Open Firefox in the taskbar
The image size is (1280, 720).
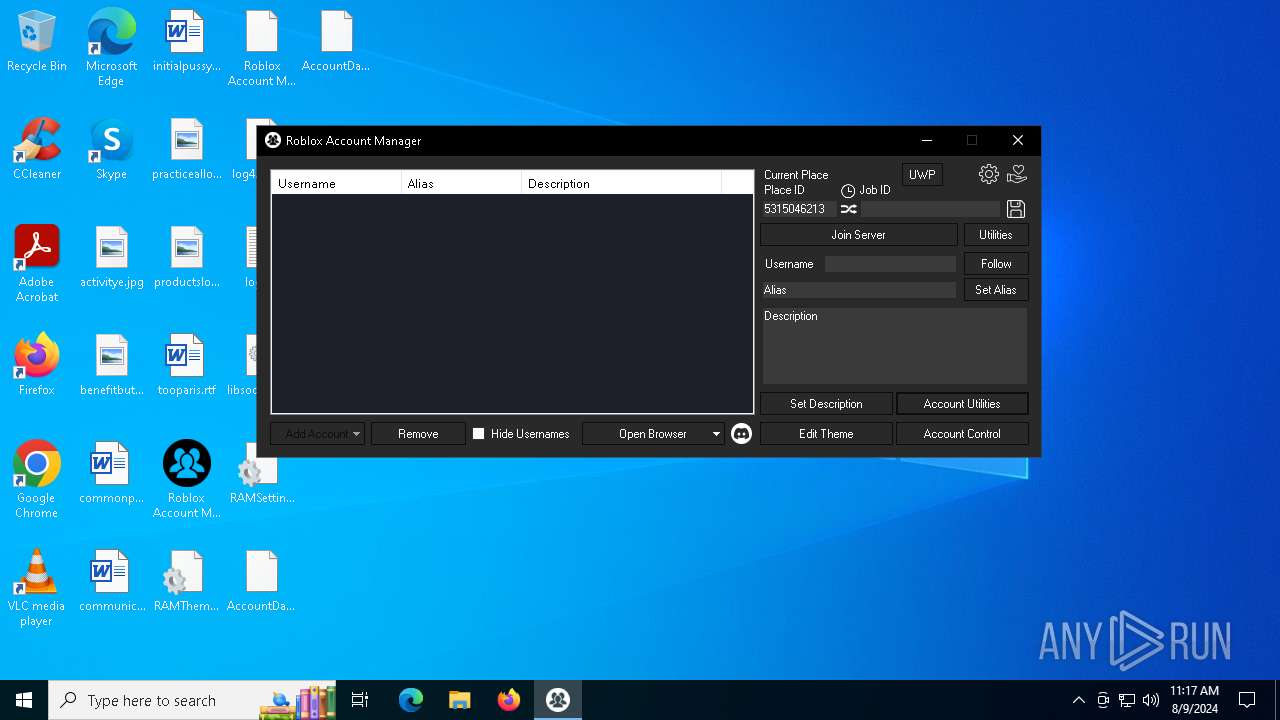(509, 700)
